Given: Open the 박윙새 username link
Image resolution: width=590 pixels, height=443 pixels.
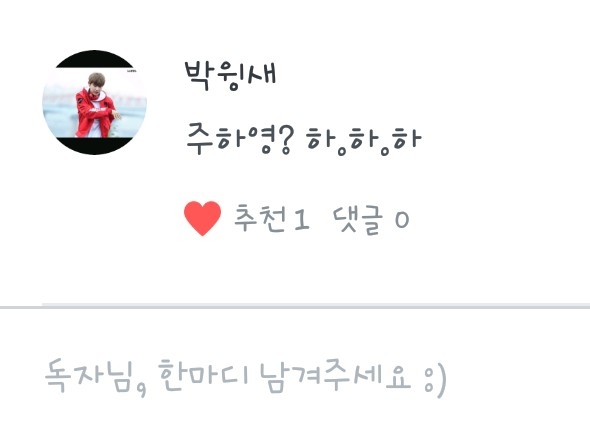Looking at the screenshot, I should (x=230, y=75).
